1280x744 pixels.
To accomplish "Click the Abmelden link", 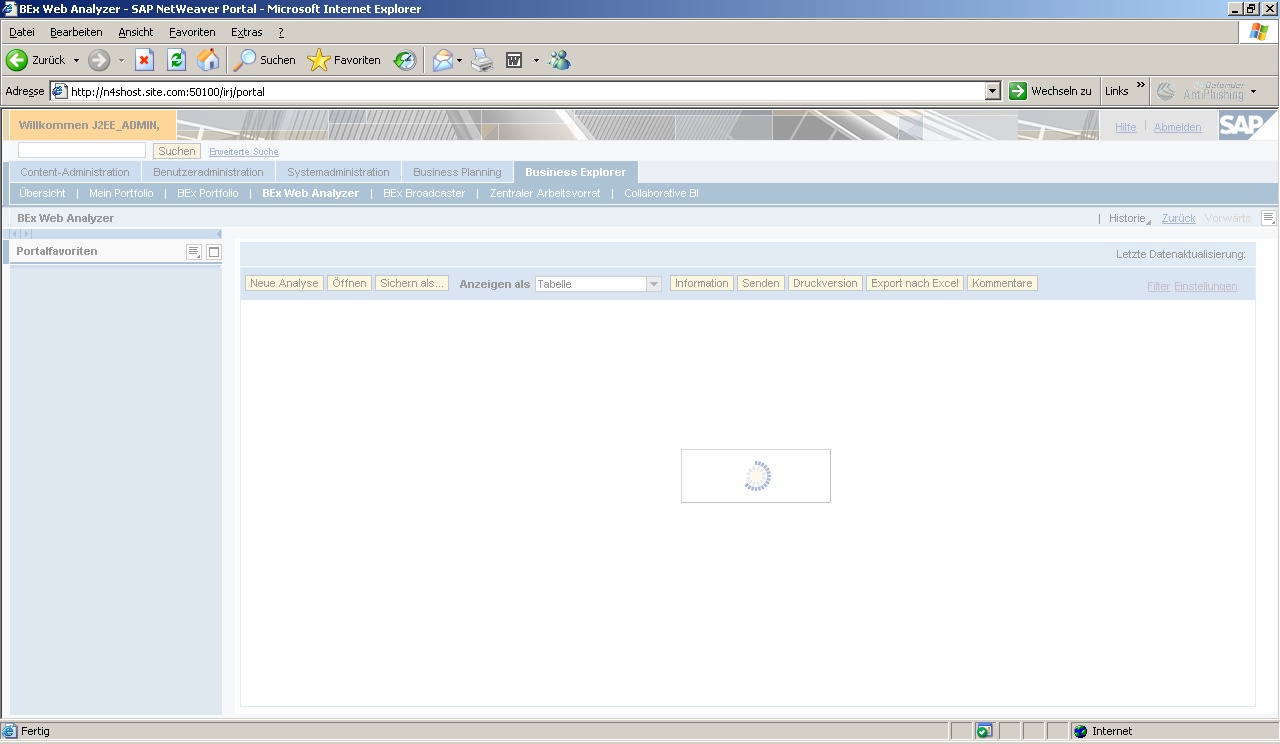I will pyautogui.click(x=1177, y=127).
